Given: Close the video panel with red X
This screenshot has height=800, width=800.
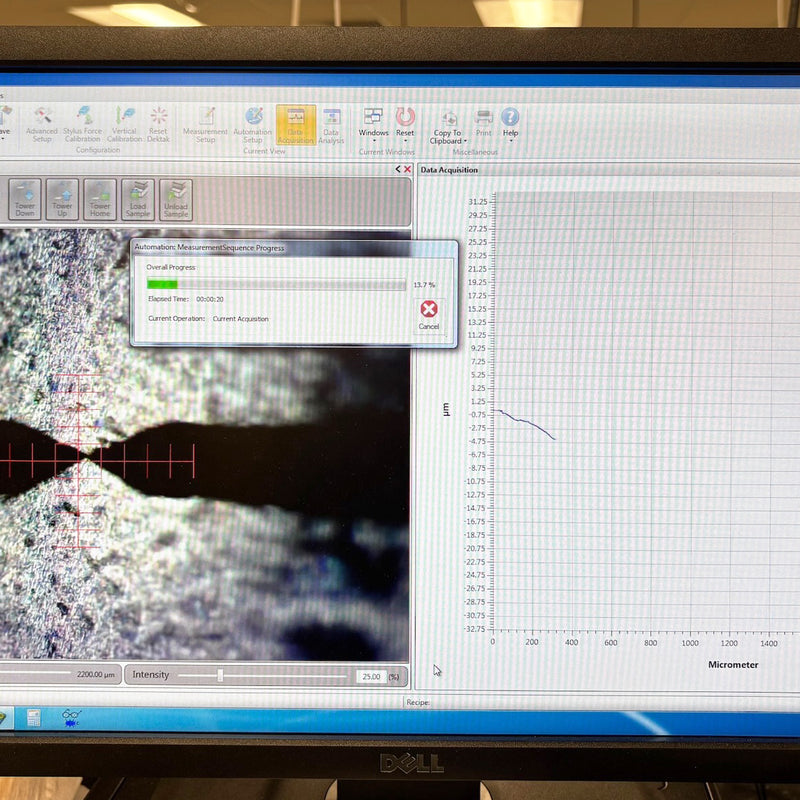Looking at the screenshot, I should coord(408,169).
